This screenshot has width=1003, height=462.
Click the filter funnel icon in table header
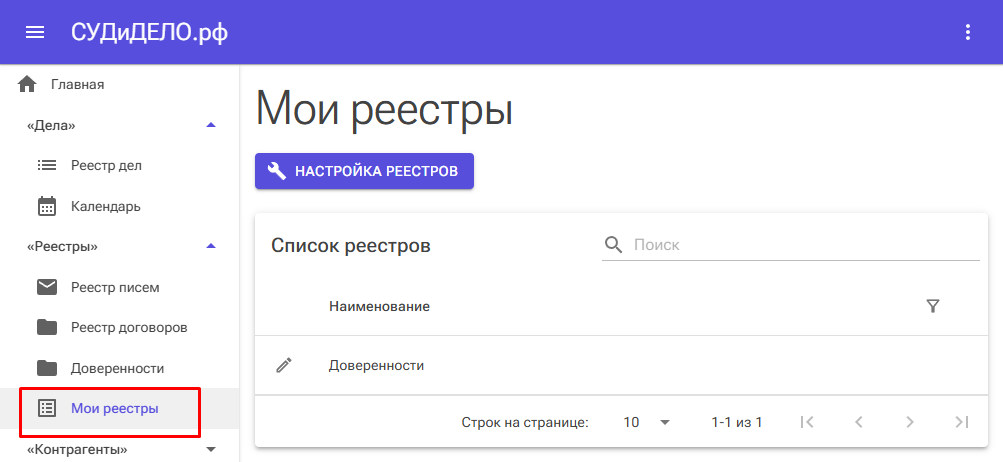(933, 306)
